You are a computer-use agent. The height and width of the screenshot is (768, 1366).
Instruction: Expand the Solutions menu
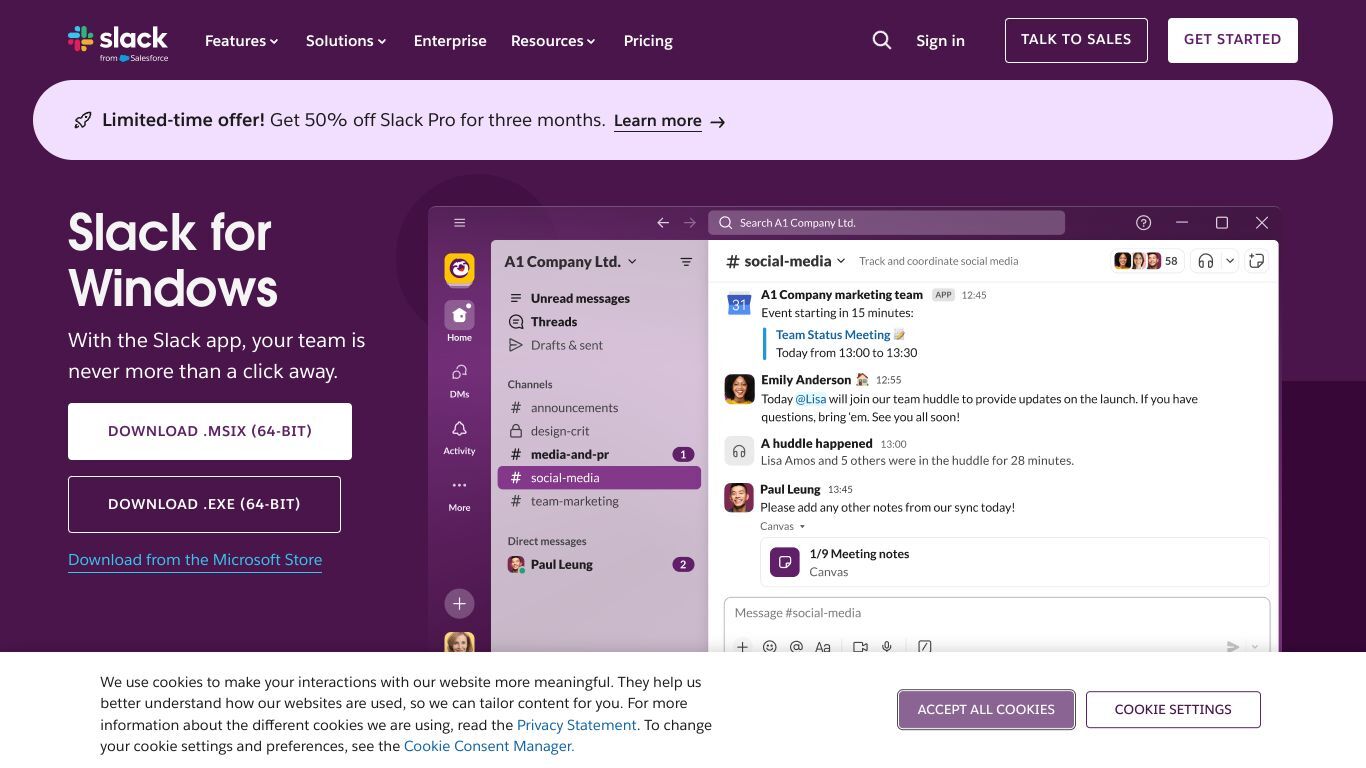(346, 41)
